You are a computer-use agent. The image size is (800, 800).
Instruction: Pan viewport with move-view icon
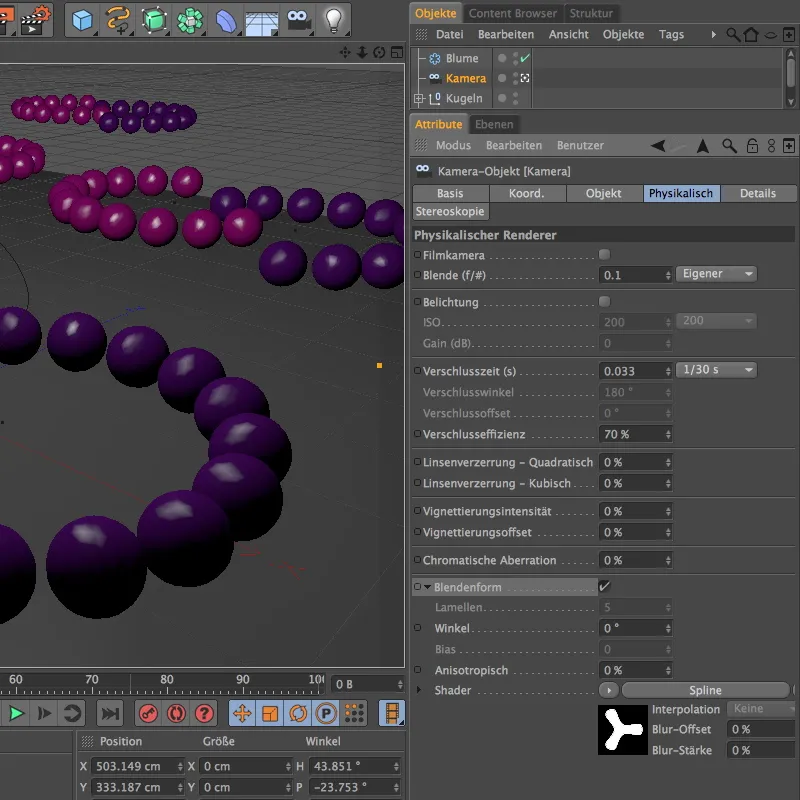tap(345, 52)
